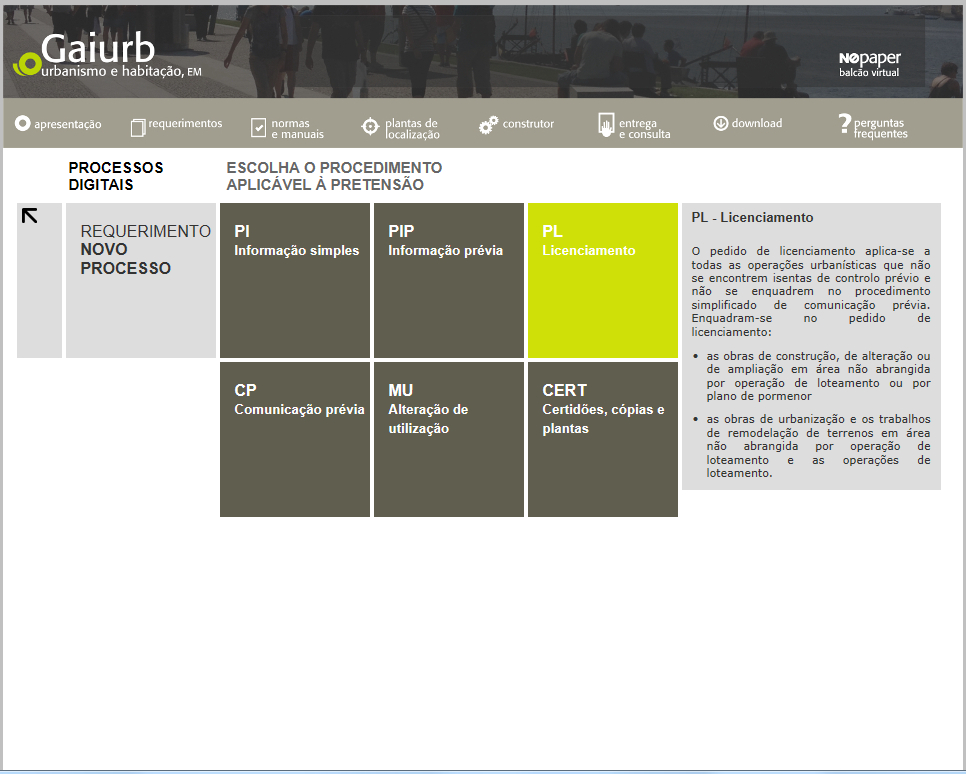Viewport: 966px width, 774px height.
Task: Click the Gaiurb logo
Action: pos(107,55)
